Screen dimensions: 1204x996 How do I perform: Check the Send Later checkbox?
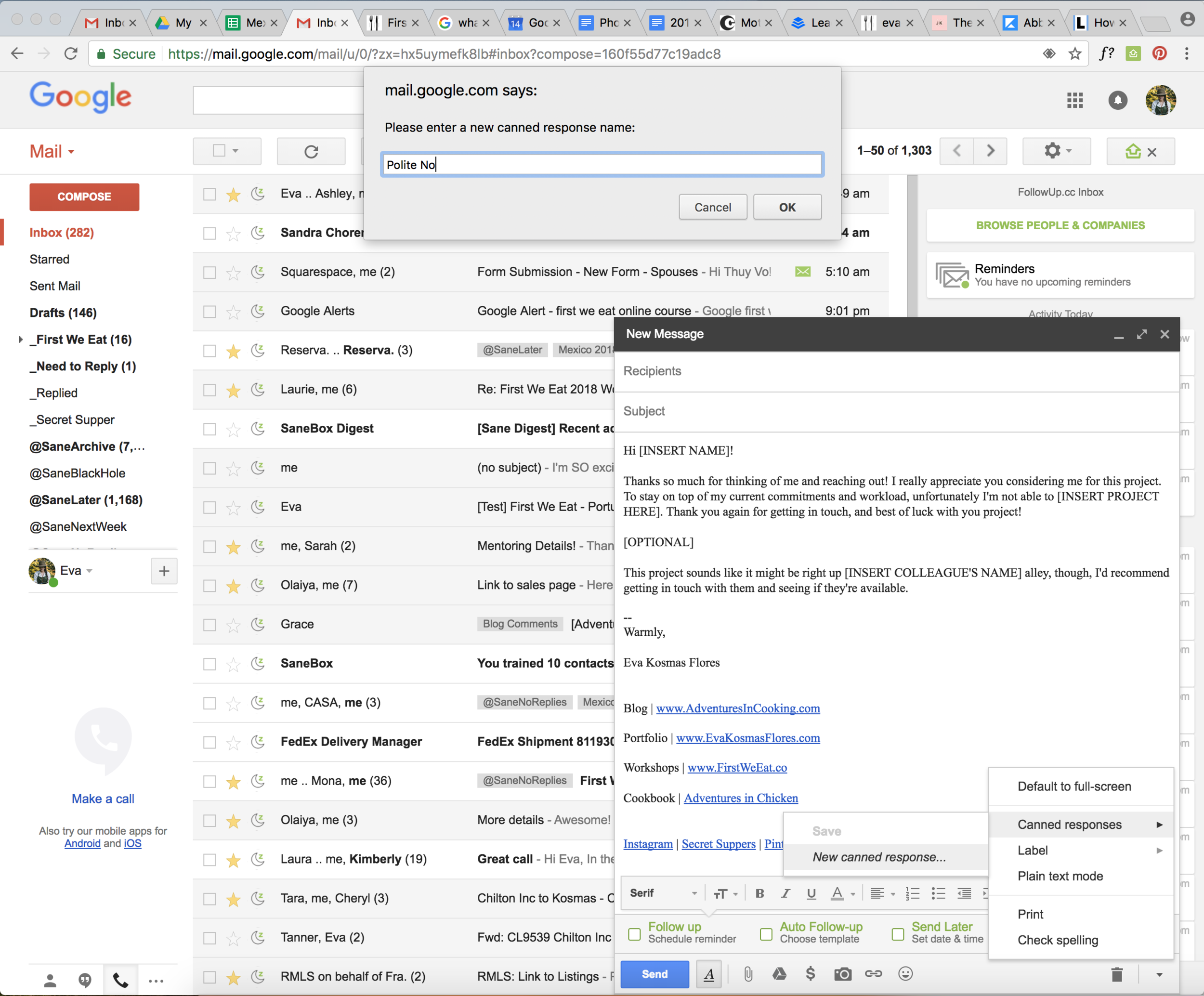(898, 934)
